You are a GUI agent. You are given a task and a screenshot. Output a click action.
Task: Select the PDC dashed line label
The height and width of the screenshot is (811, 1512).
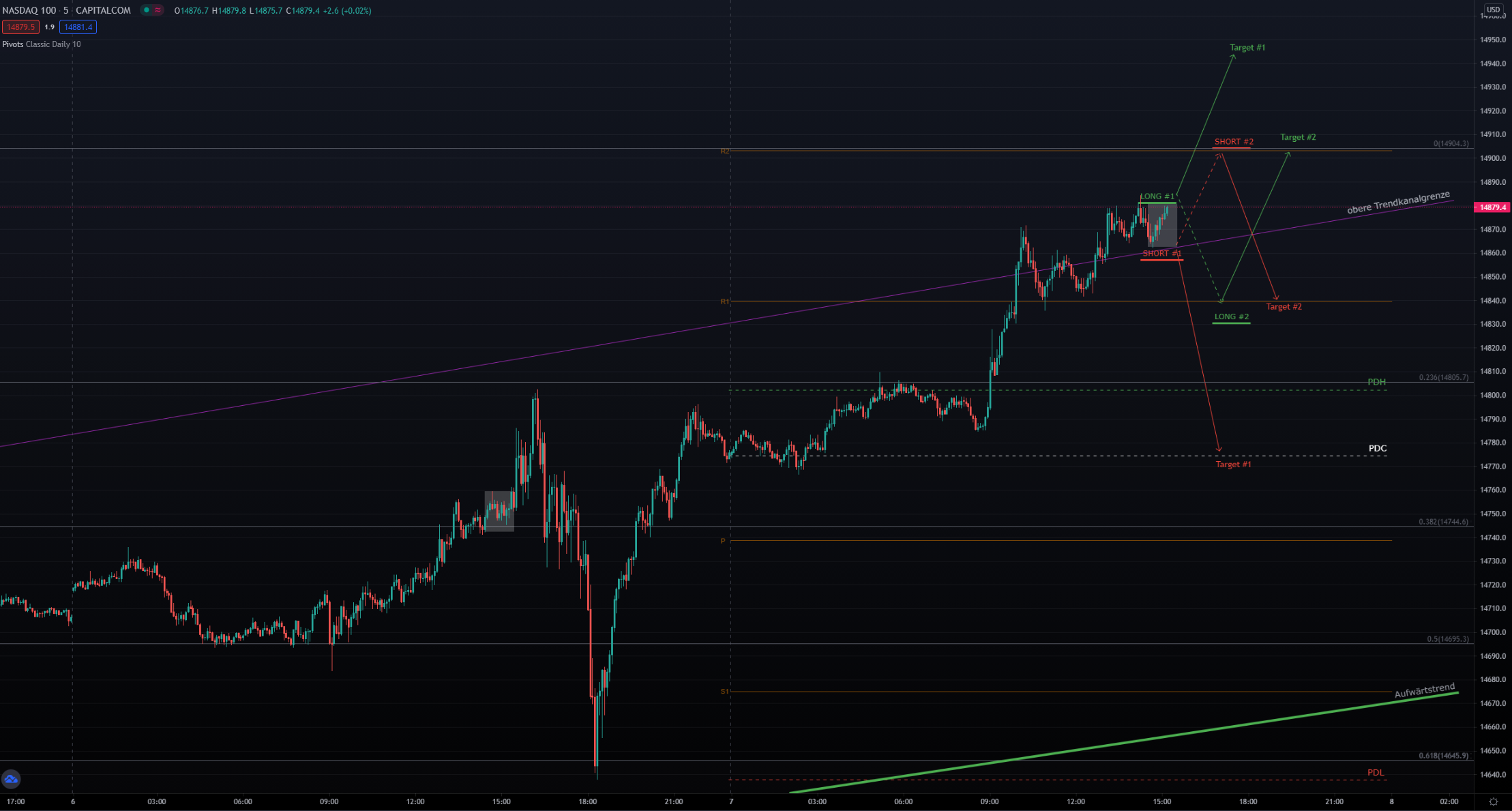click(x=1377, y=448)
